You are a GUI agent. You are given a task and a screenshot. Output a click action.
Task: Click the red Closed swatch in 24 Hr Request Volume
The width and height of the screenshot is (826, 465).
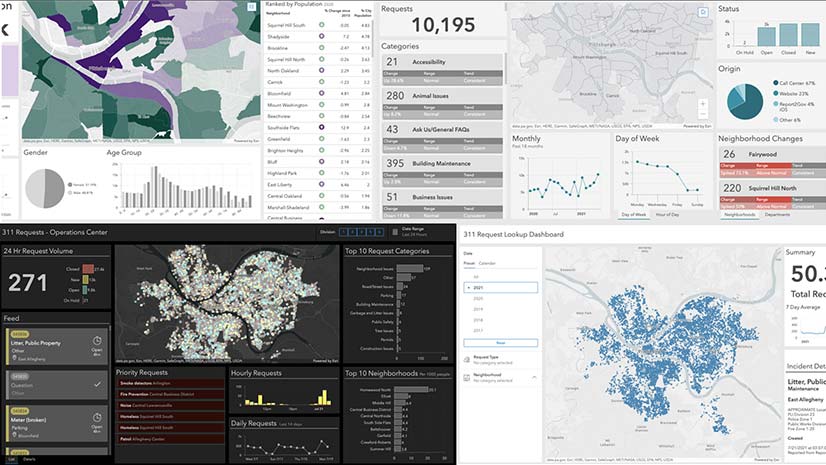tap(88, 269)
